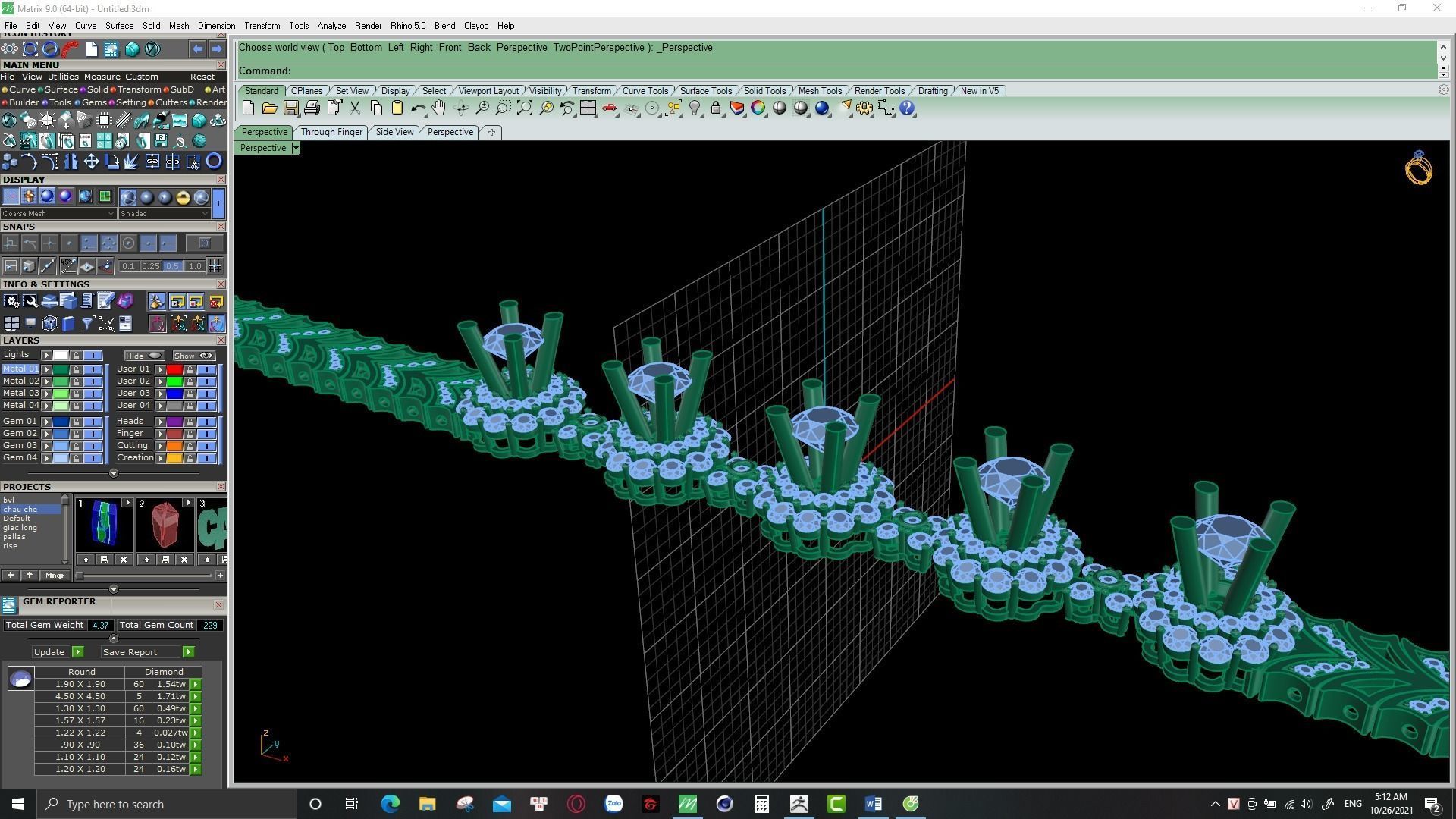
Task: Click the light bulb Hide objects icon
Action: pyautogui.click(x=695, y=108)
